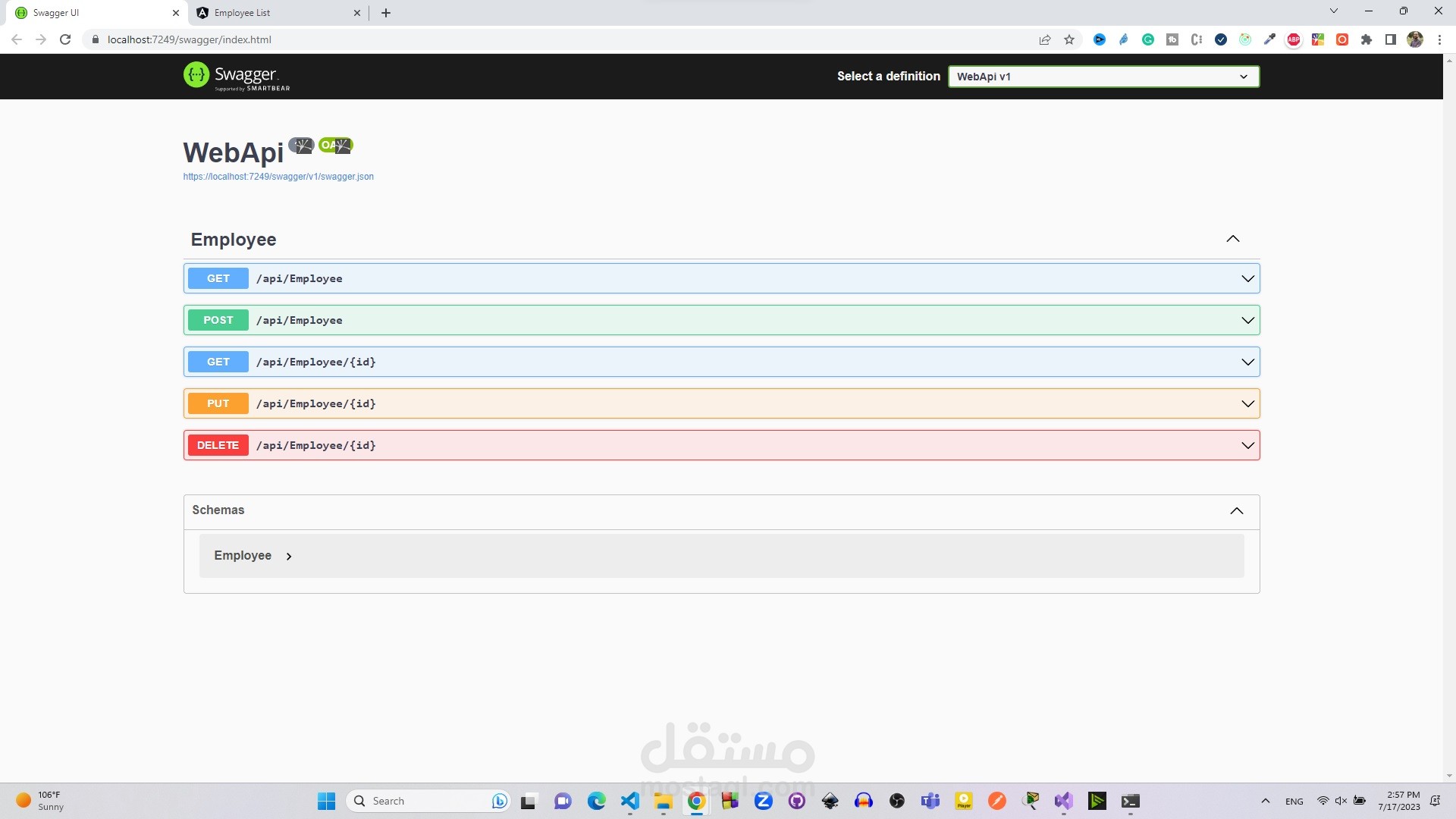Open the swagger.json link
1456x819 pixels.
point(278,177)
